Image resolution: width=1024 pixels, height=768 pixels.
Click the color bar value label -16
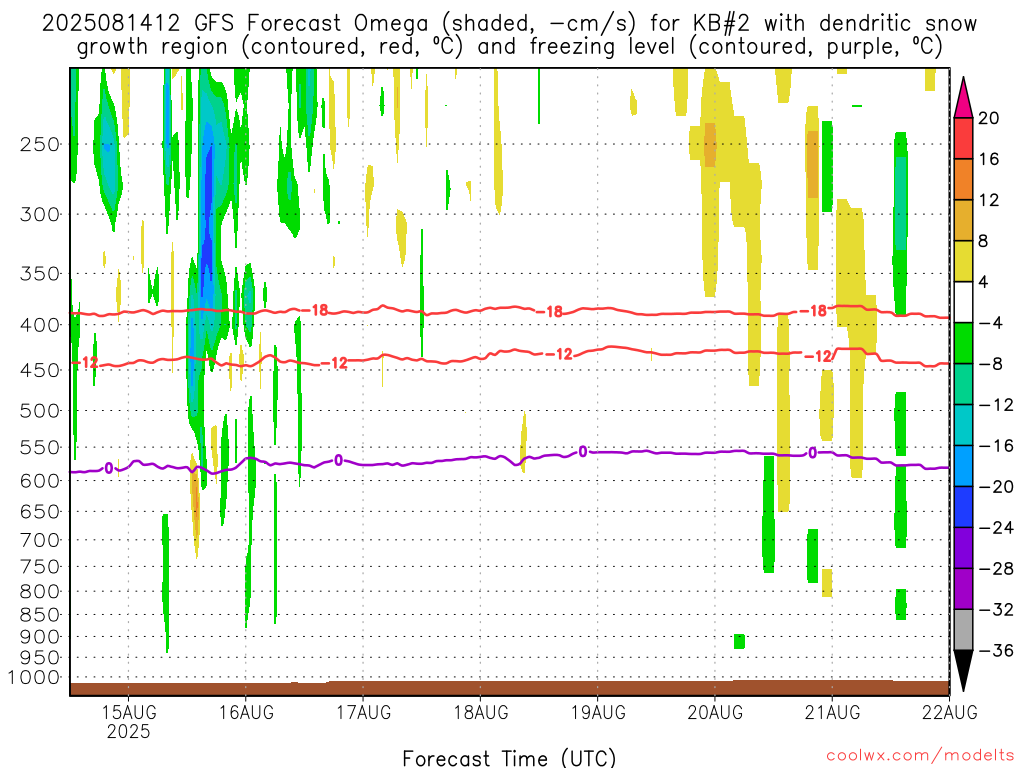(996, 445)
